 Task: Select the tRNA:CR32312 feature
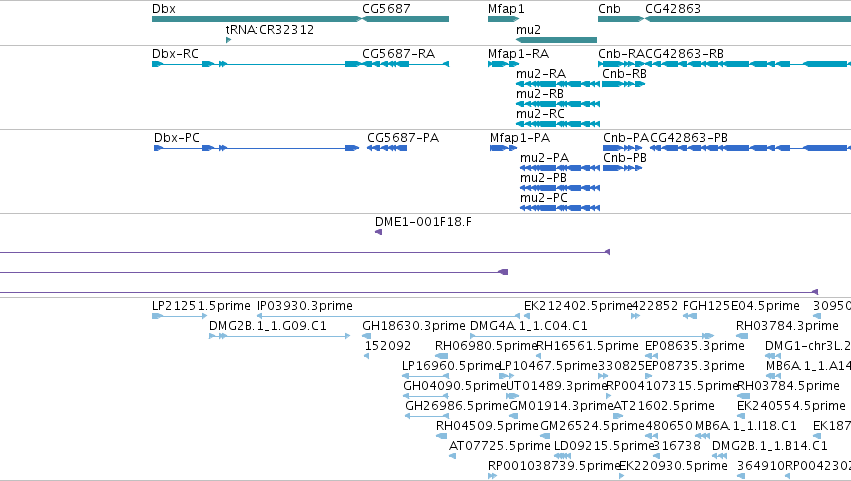228,40
